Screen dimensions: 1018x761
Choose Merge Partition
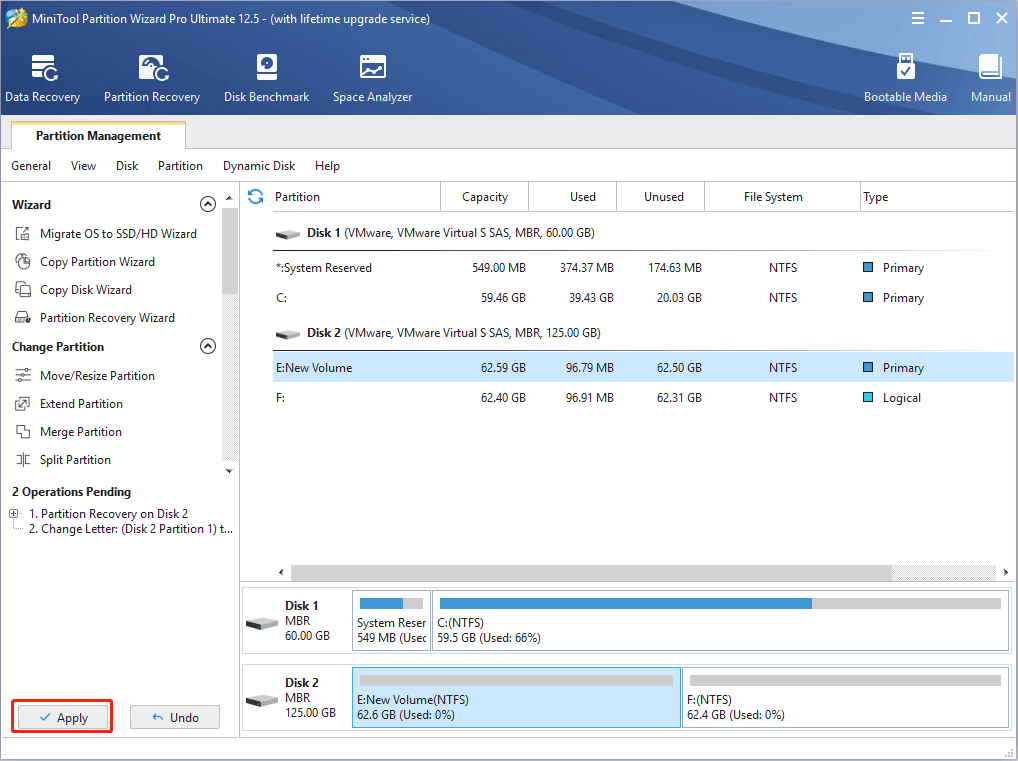(x=81, y=432)
